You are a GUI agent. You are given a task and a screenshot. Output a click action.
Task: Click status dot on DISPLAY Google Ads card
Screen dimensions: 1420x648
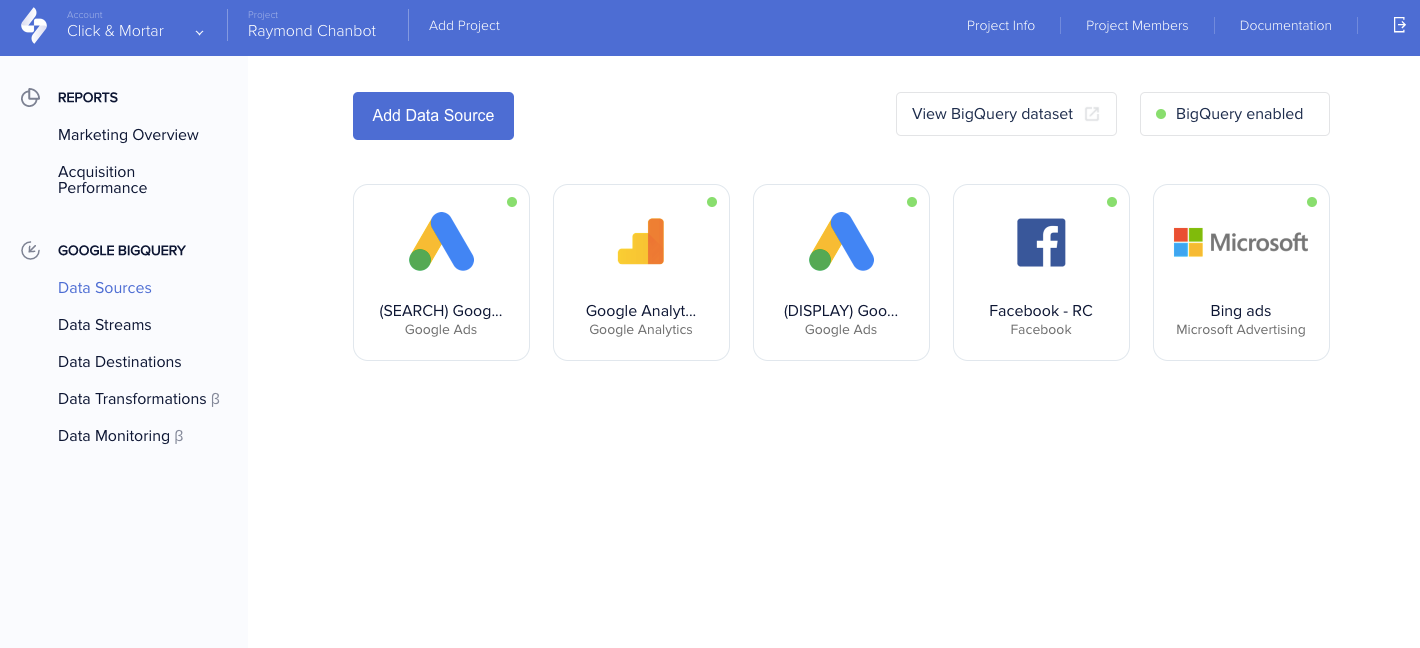point(912,202)
